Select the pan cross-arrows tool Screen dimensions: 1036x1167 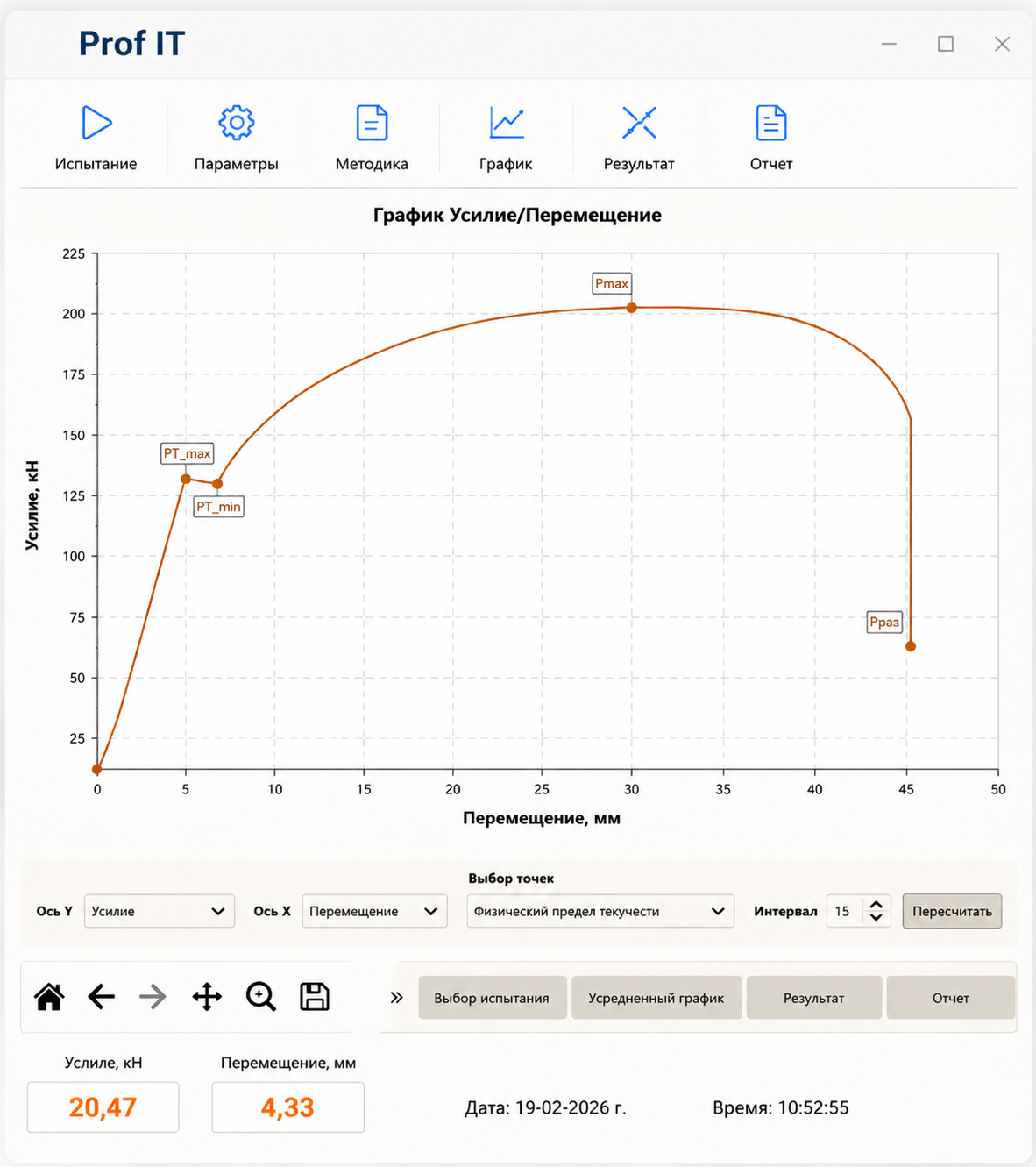point(207,997)
